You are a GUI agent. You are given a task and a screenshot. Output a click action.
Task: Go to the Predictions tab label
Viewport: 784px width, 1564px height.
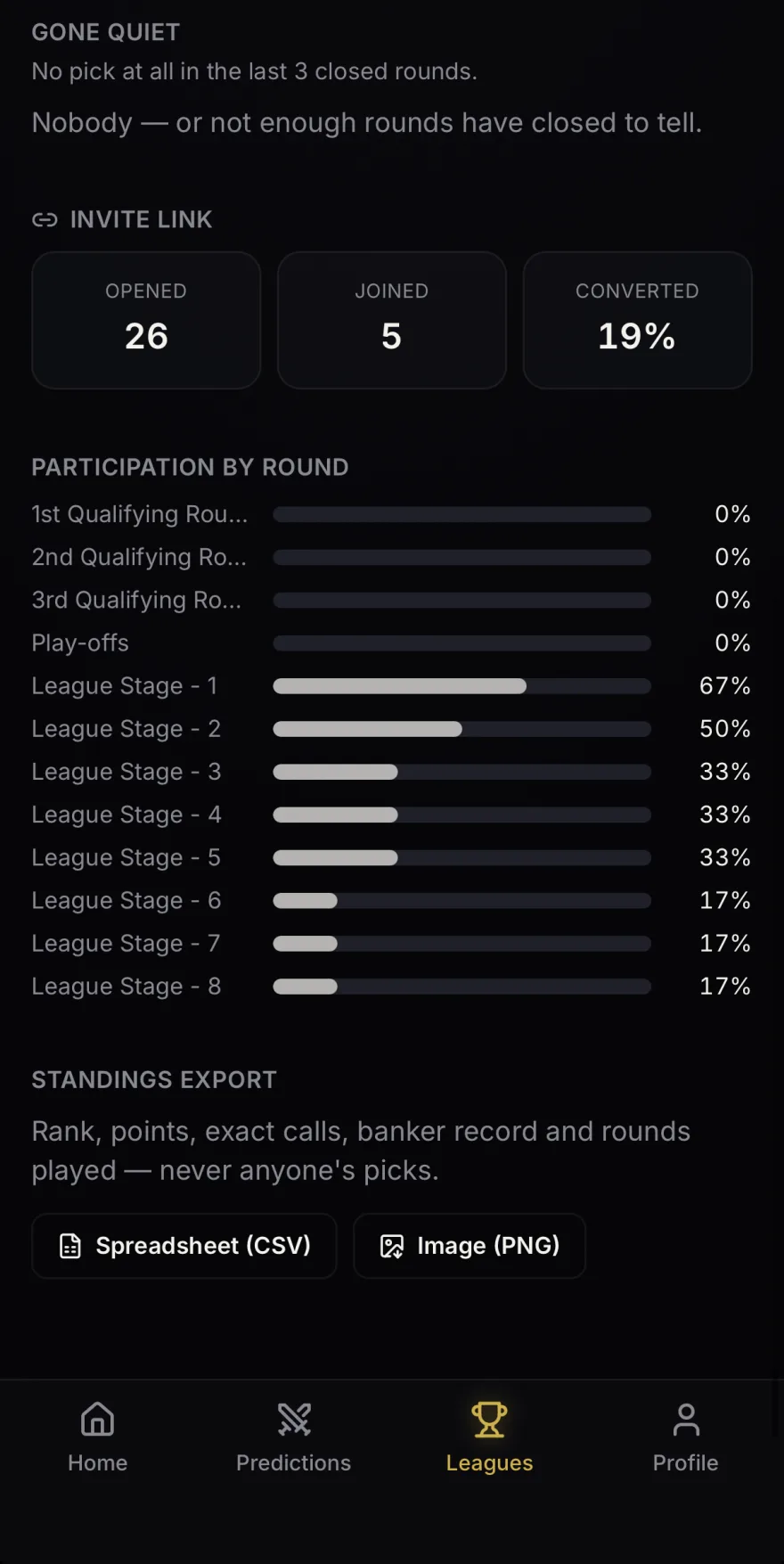[x=293, y=1462]
